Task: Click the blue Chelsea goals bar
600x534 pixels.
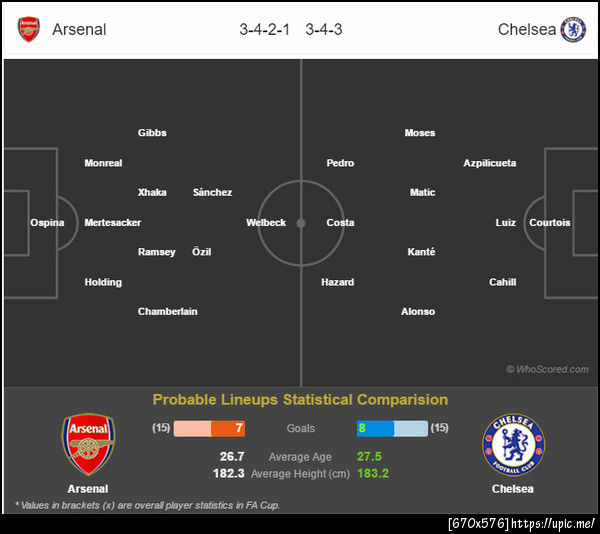Action: [x=376, y=428]
